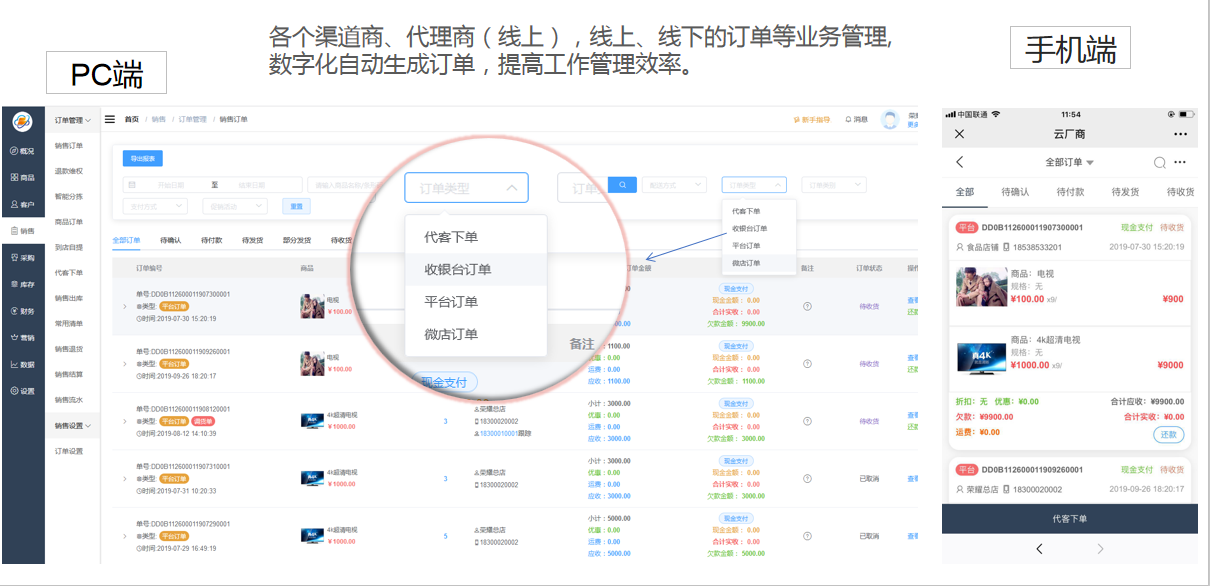Open 智能分拣 in the sales submenu
Screen dimensions: 1210x586
69,196
